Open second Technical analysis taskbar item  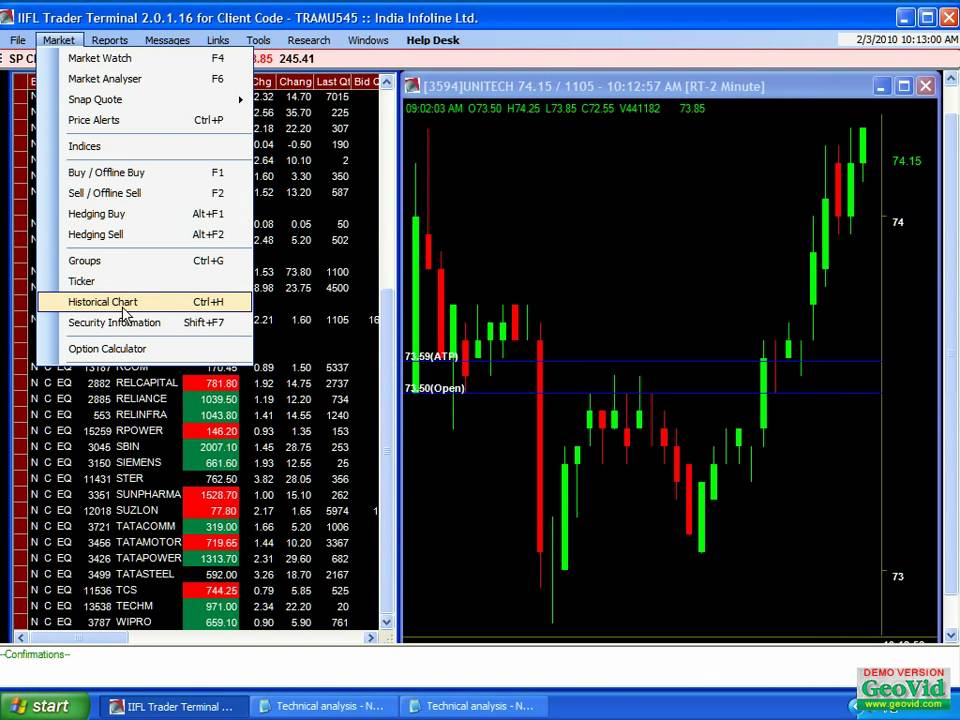point(474,707)
